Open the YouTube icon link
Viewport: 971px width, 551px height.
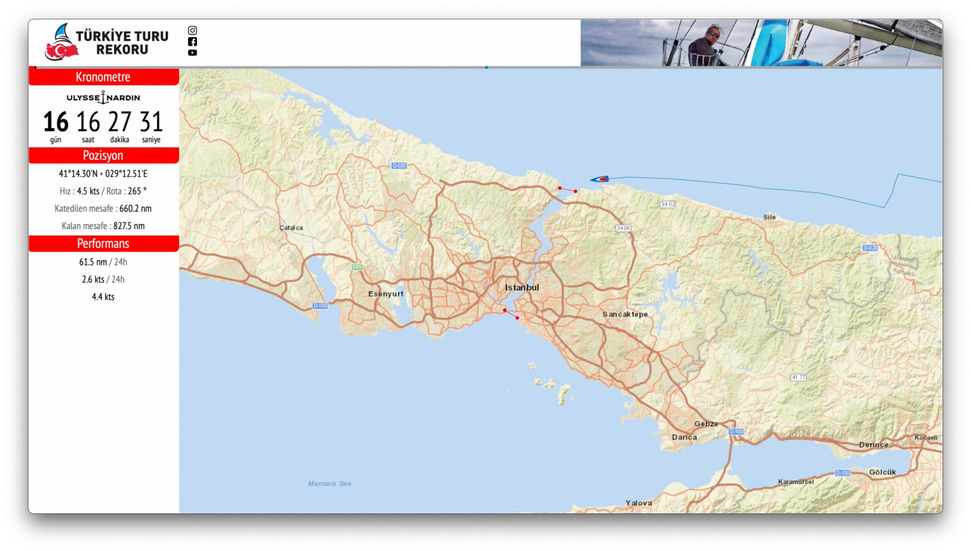point(193,53)
